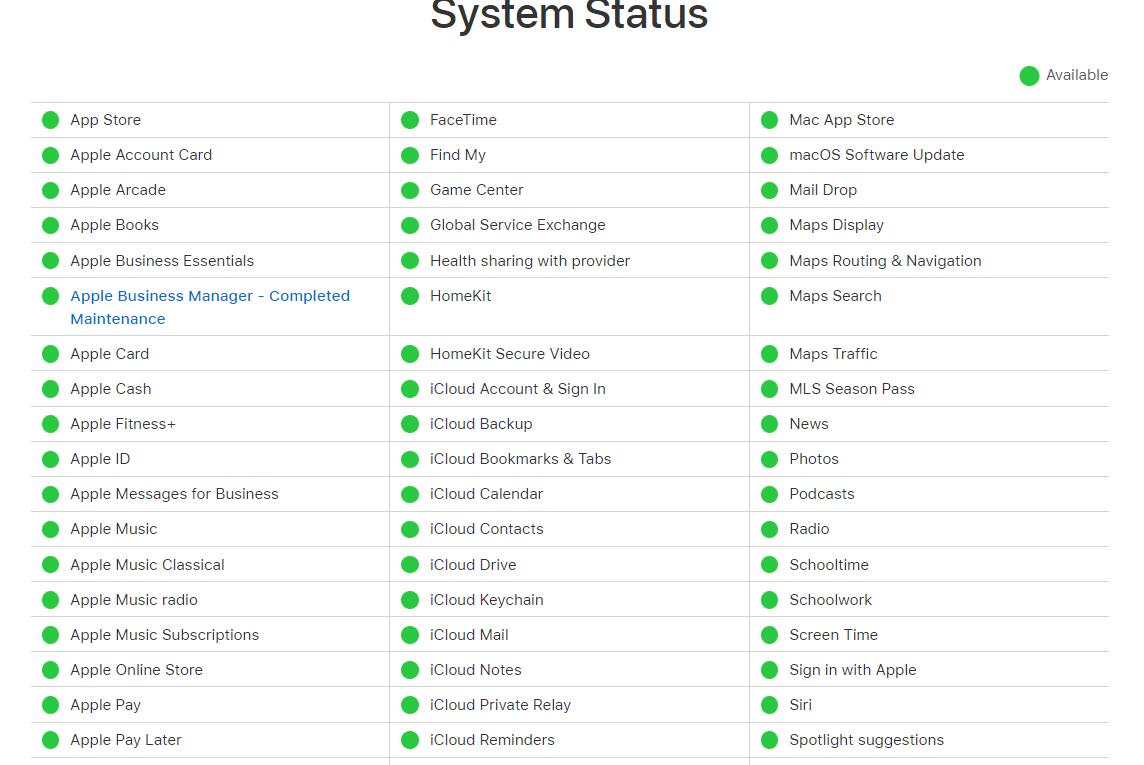Select the iCloud Contacts entry
Viewport: 1144px width, 765px height.
(x=487, y=529)
